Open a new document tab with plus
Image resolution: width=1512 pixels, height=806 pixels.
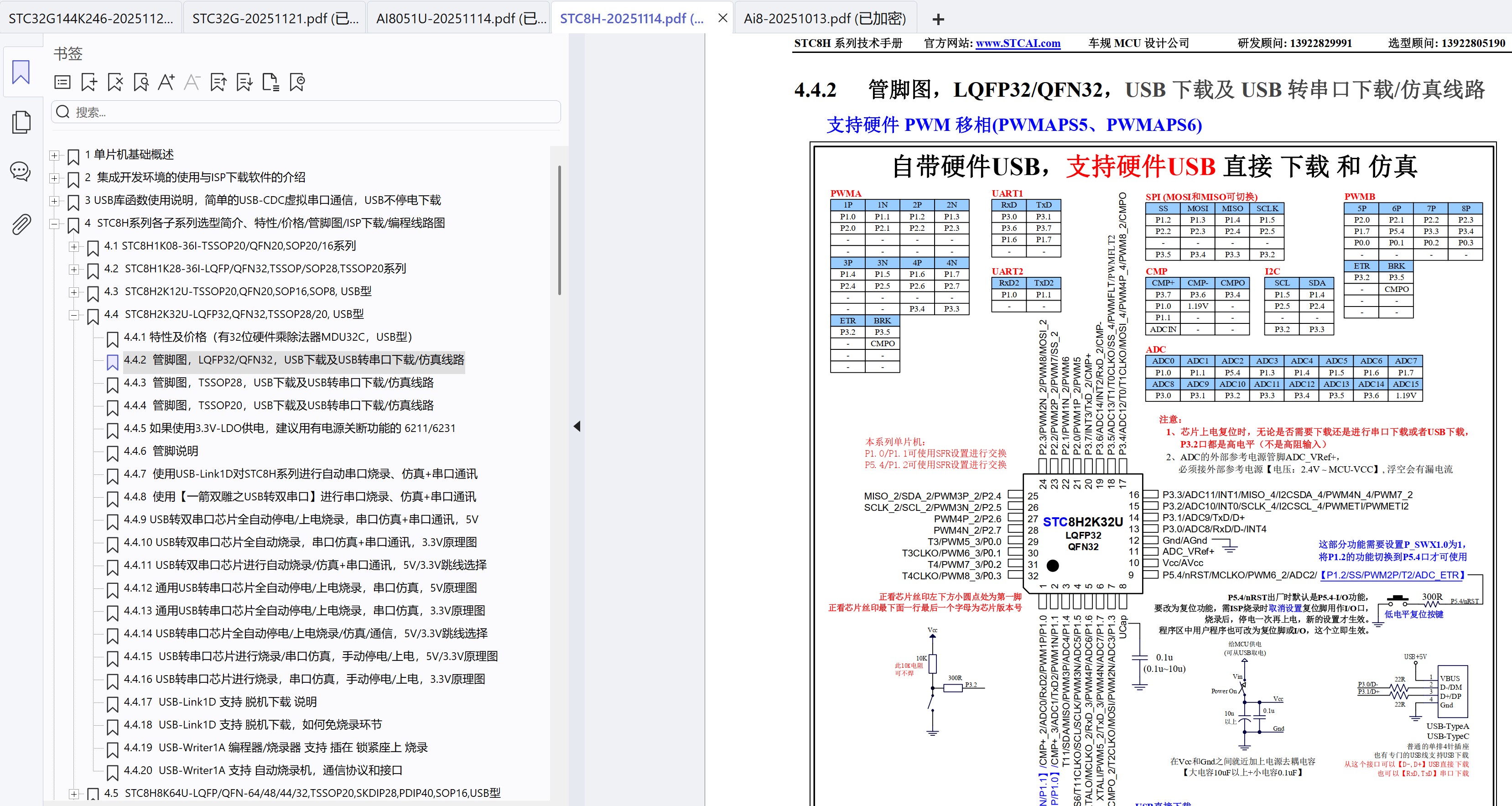[x=937, y=19]
